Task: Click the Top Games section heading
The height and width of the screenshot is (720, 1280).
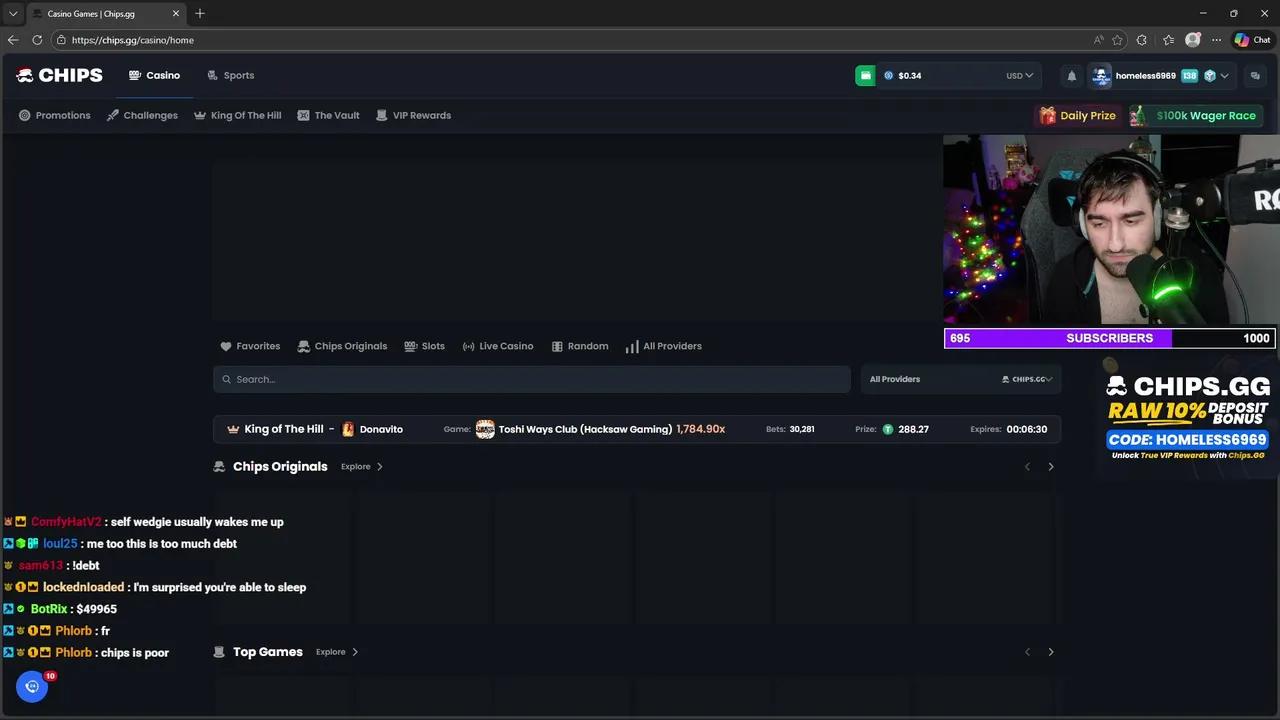Action: pos(268,652)
